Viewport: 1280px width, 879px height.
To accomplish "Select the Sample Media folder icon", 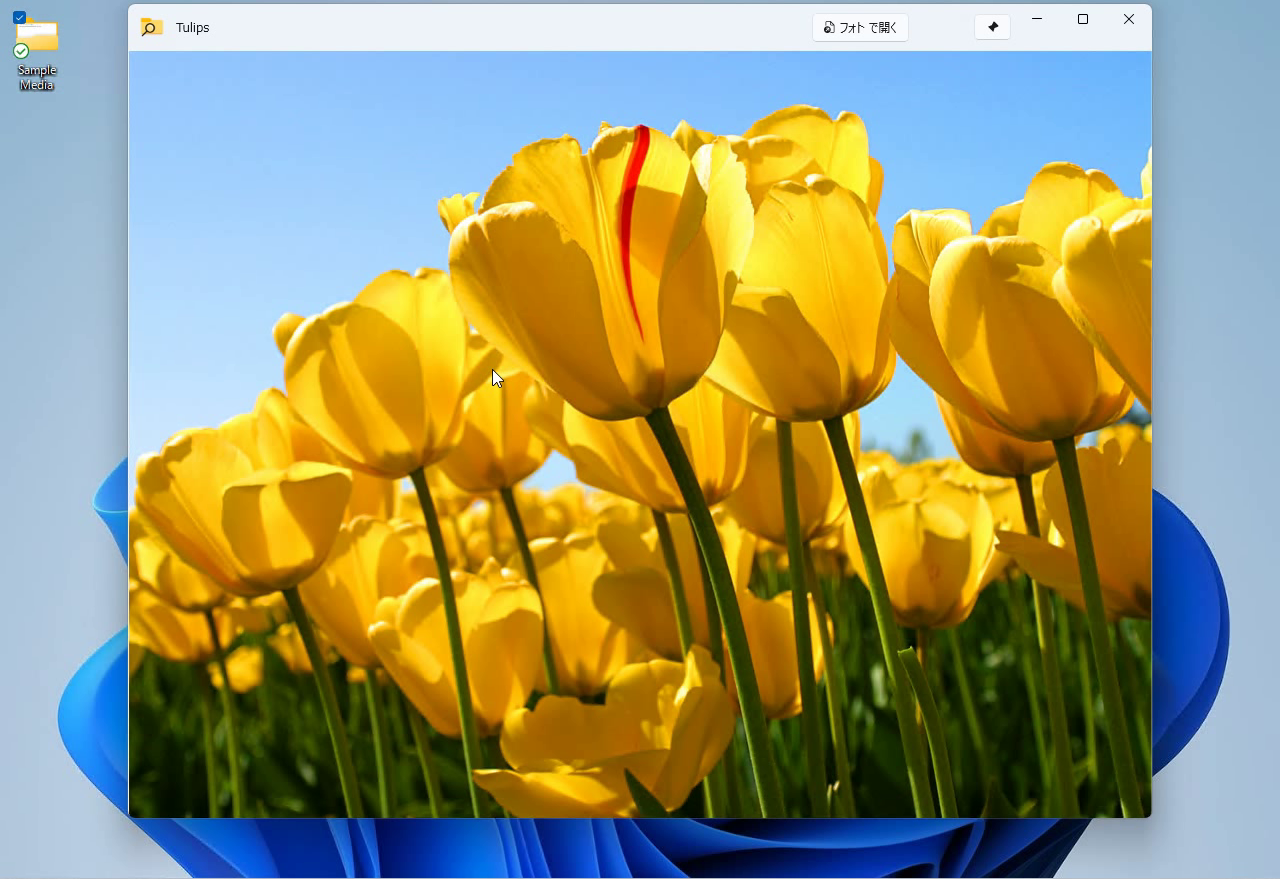I will coord(37,36).
